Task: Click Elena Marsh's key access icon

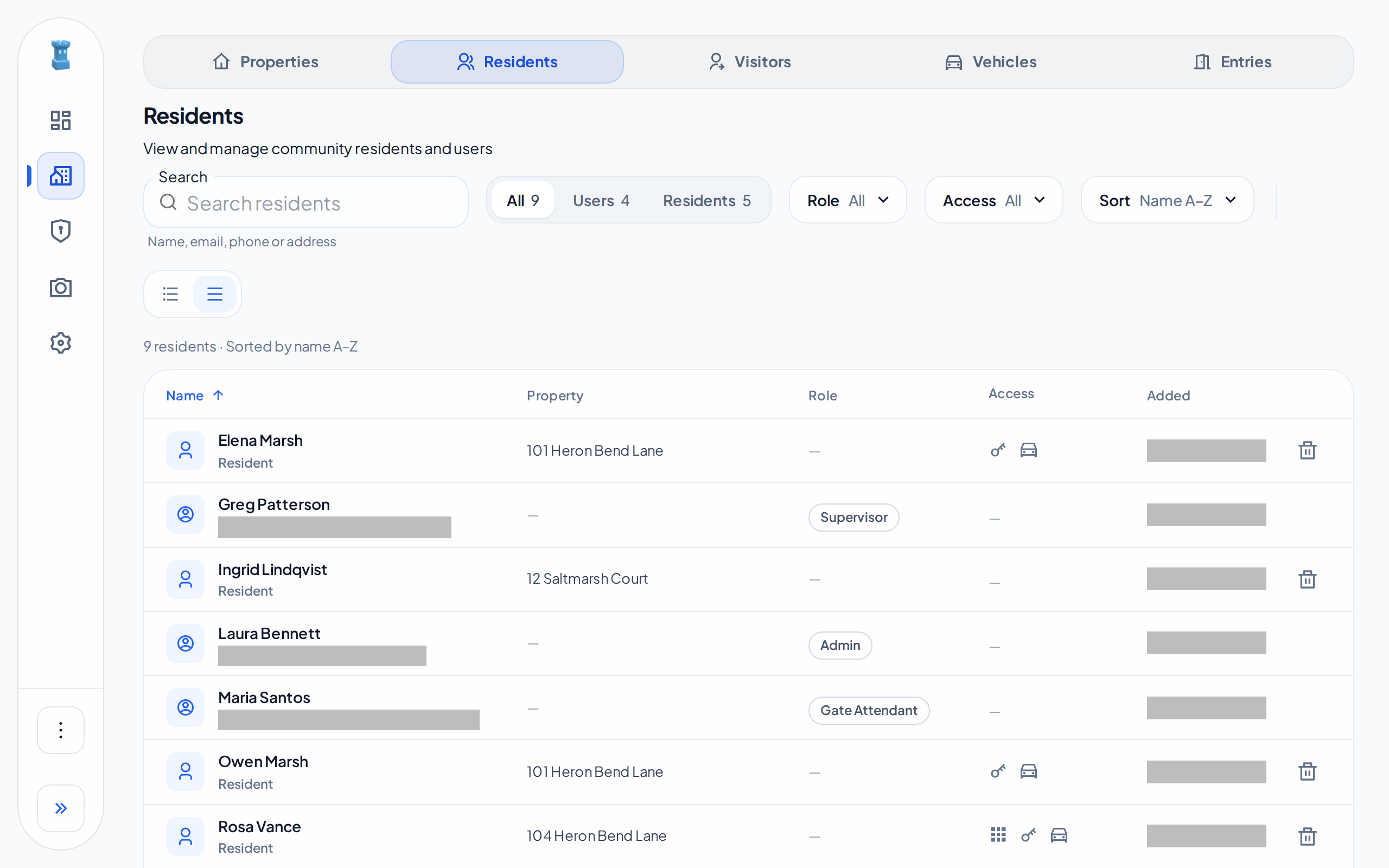Action: [998, 450]
